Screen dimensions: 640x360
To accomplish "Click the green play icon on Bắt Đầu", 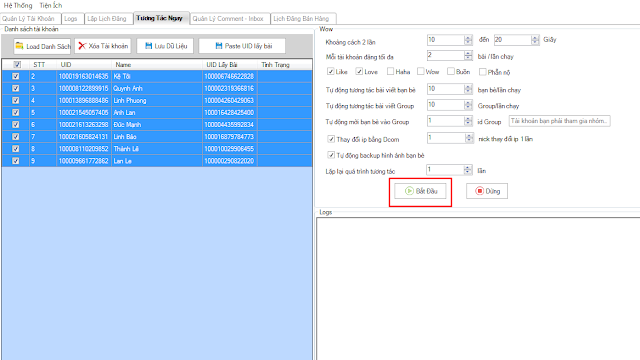I will 409,191.
